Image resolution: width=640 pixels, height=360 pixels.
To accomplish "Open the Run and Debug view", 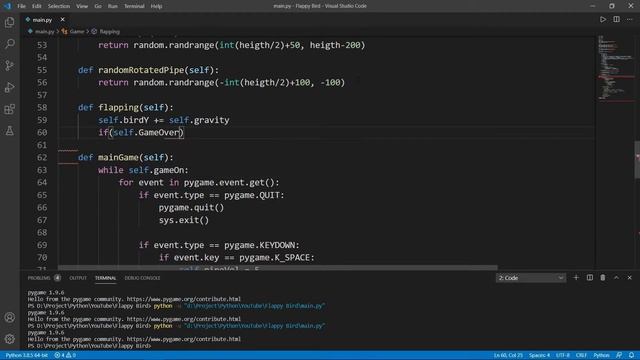I will [10, 87].
